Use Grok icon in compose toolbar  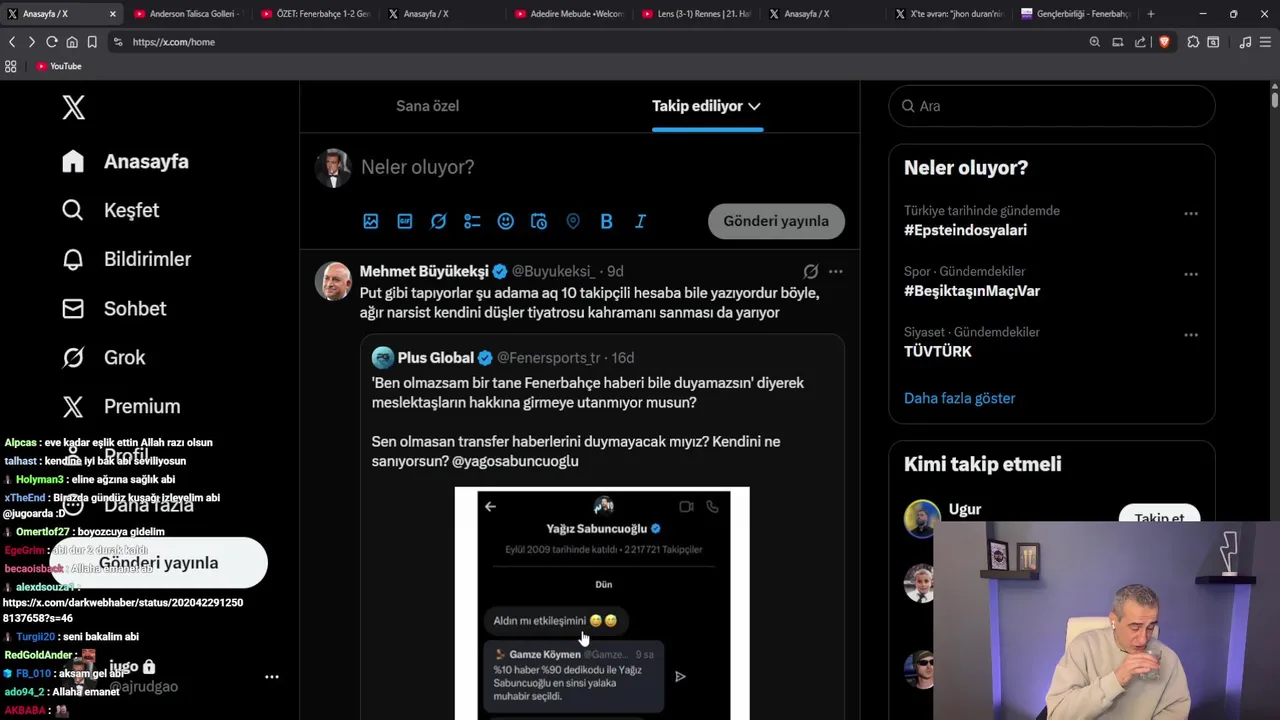(x=438, y=221)
